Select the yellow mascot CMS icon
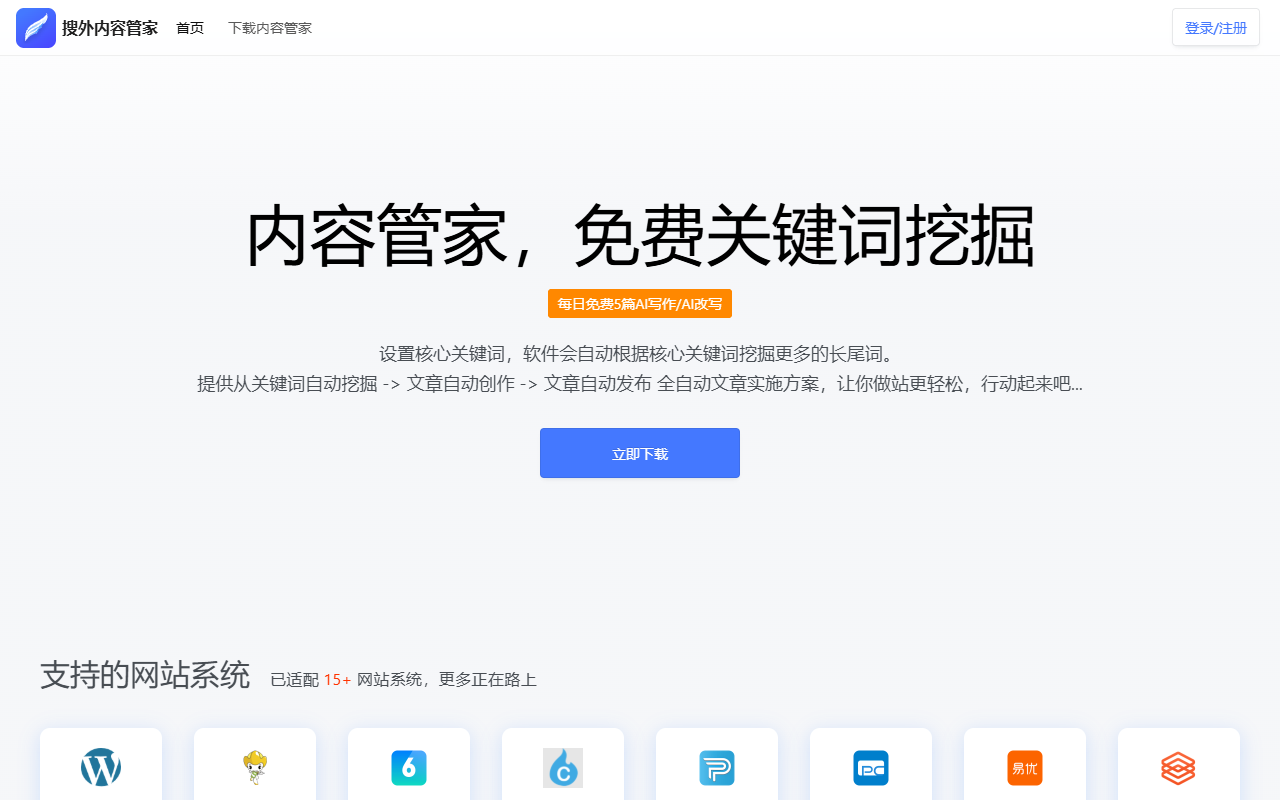The image size is (1280, 800). click(255, 767)
